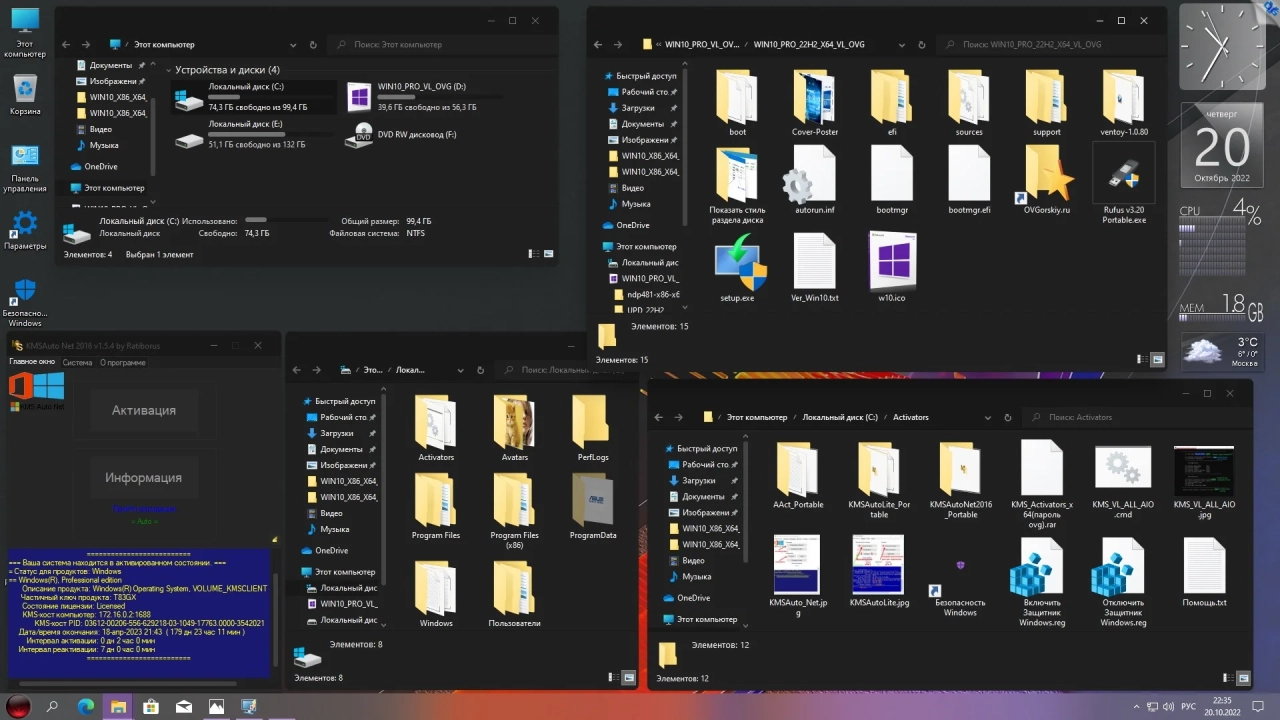The image size is (1280, 720).
Task: Click Этот компьютер breadcrumb in Activators window
Action: click(757, 417)
